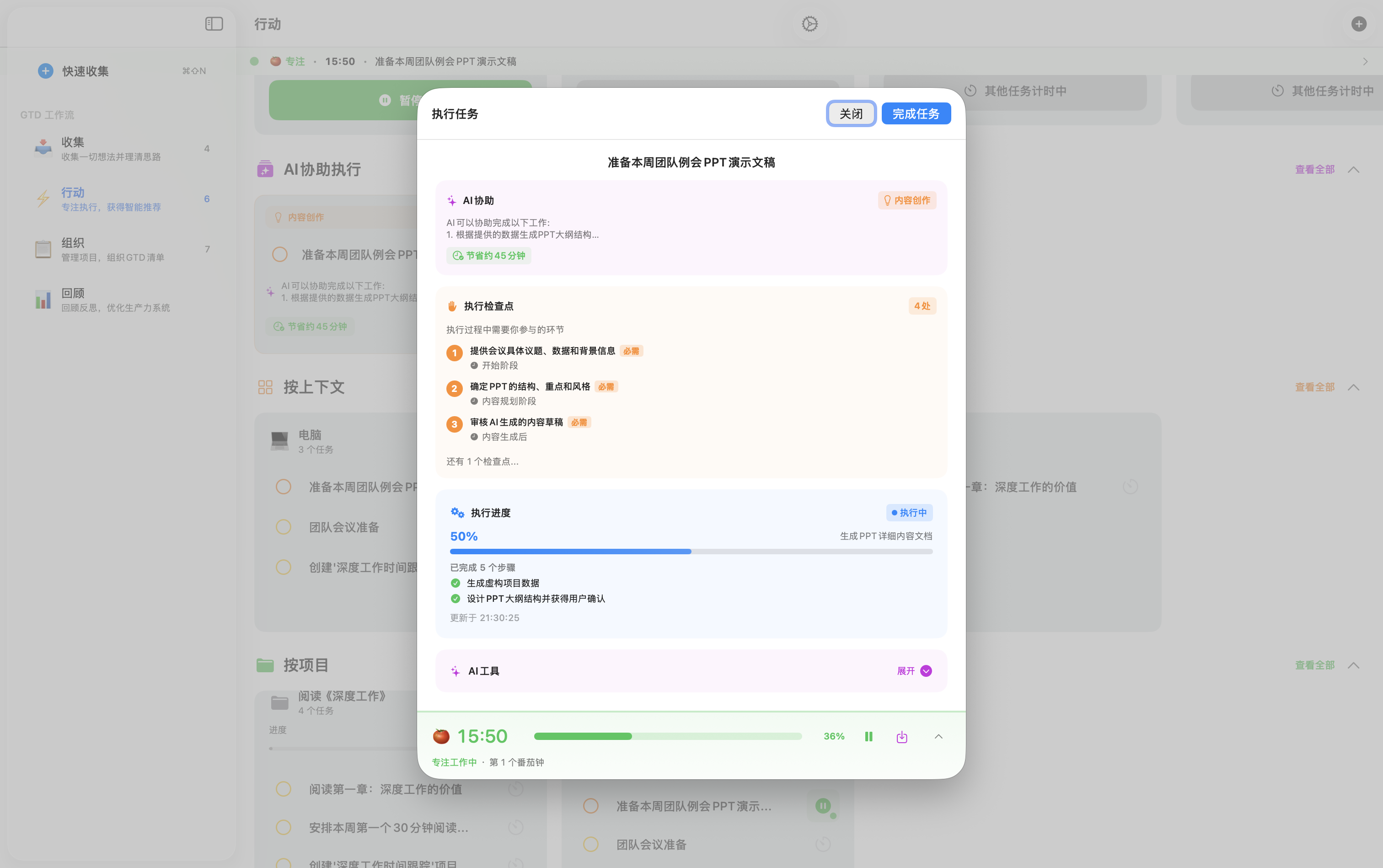The width and height of the screenshot is (1383, 868).
Task: Pause the pomodoro timer
Action: pyautogui.click(x=868, y=736)
